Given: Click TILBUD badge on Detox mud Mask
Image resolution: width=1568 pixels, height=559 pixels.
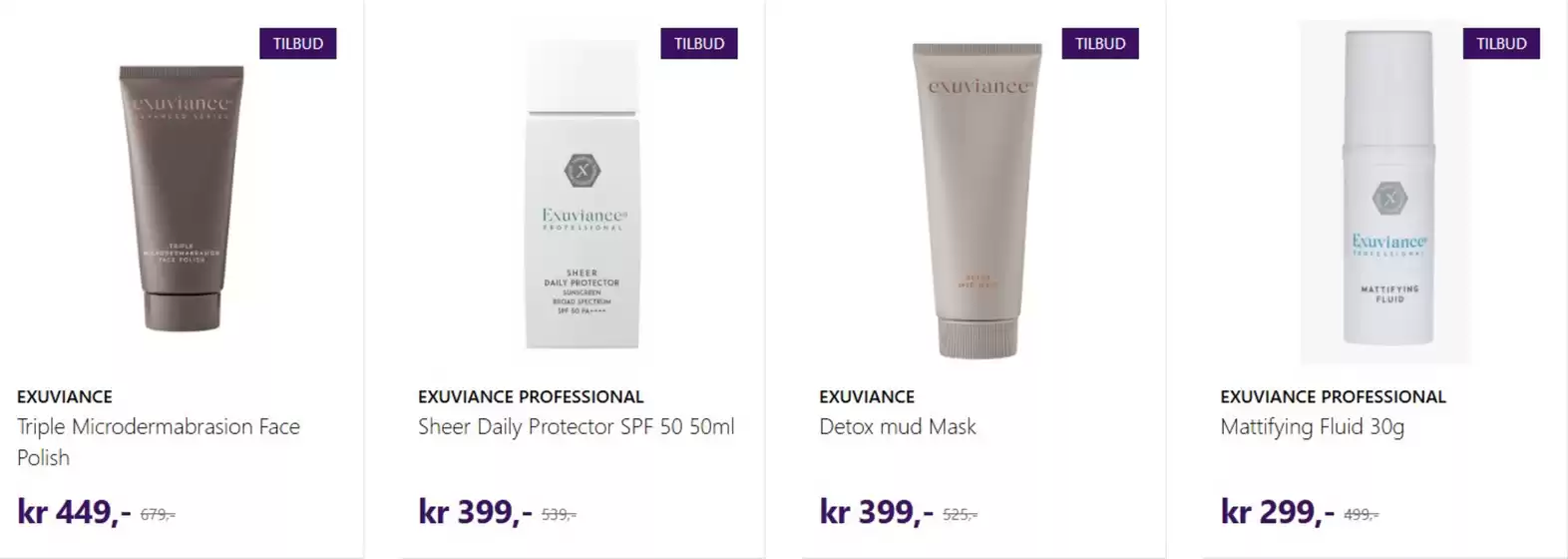Looking at the screenshot, I should tap(1100, 43).
